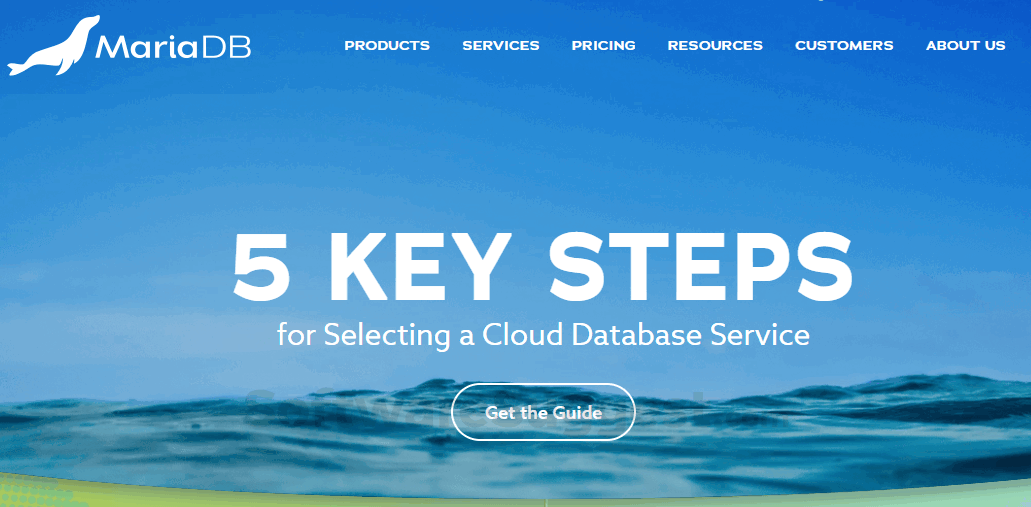
Task: Open the Products menu
Action: 387,45
